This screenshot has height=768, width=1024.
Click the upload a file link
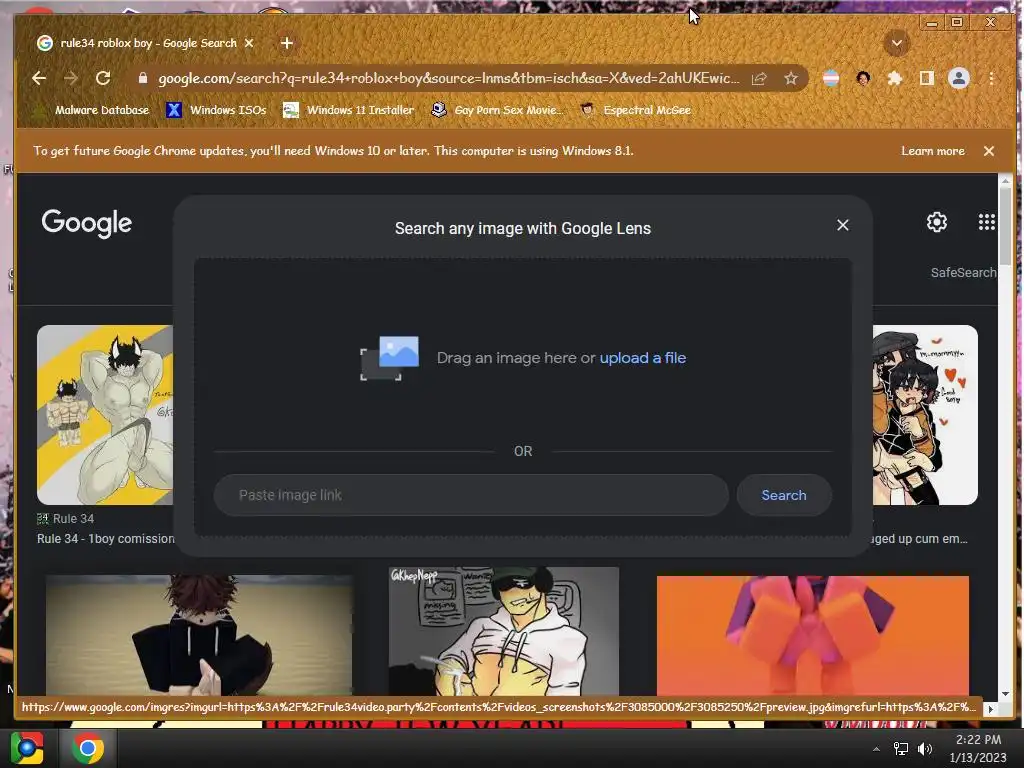click(643, 358)
